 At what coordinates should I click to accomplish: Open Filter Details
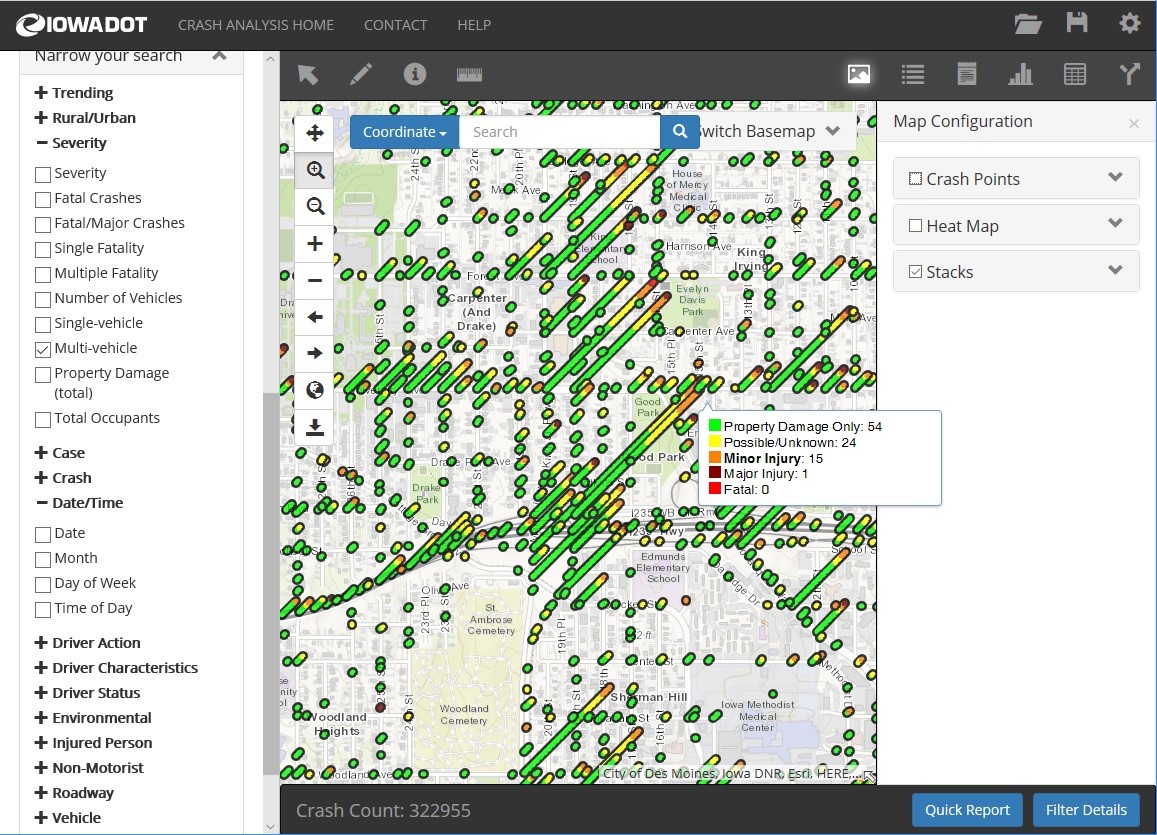click(1085, 810)
